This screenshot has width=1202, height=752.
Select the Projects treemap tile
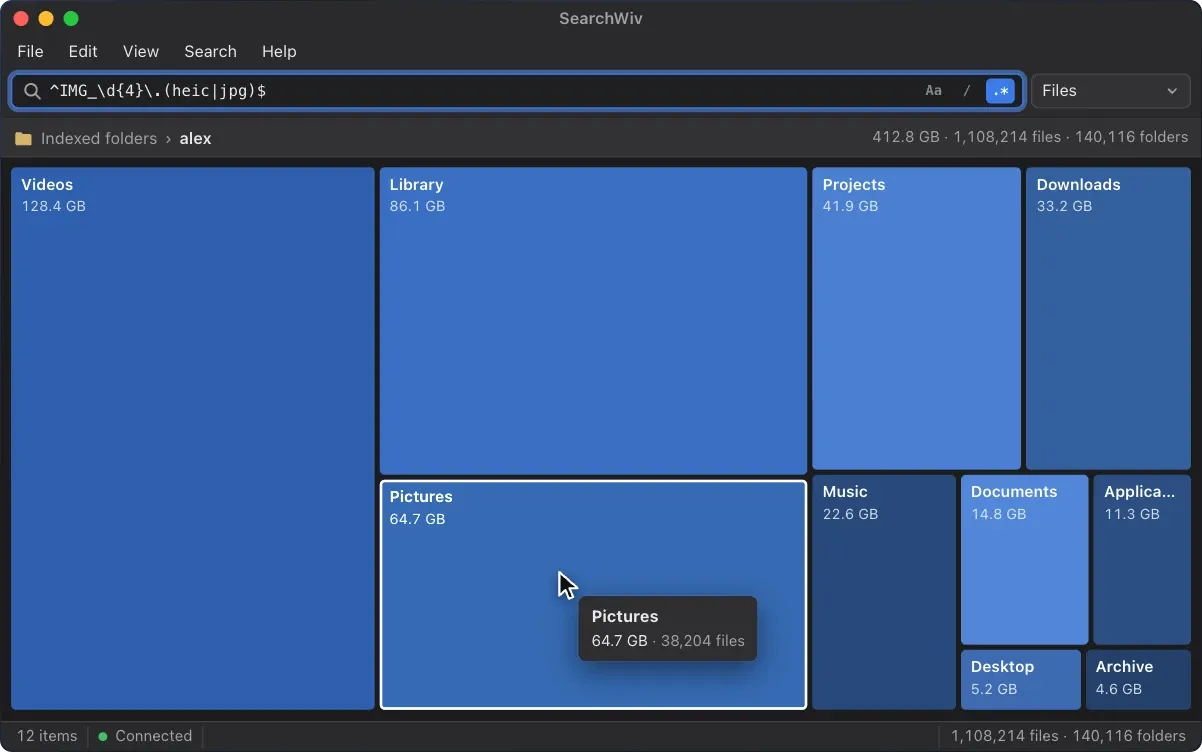(916, 318)
